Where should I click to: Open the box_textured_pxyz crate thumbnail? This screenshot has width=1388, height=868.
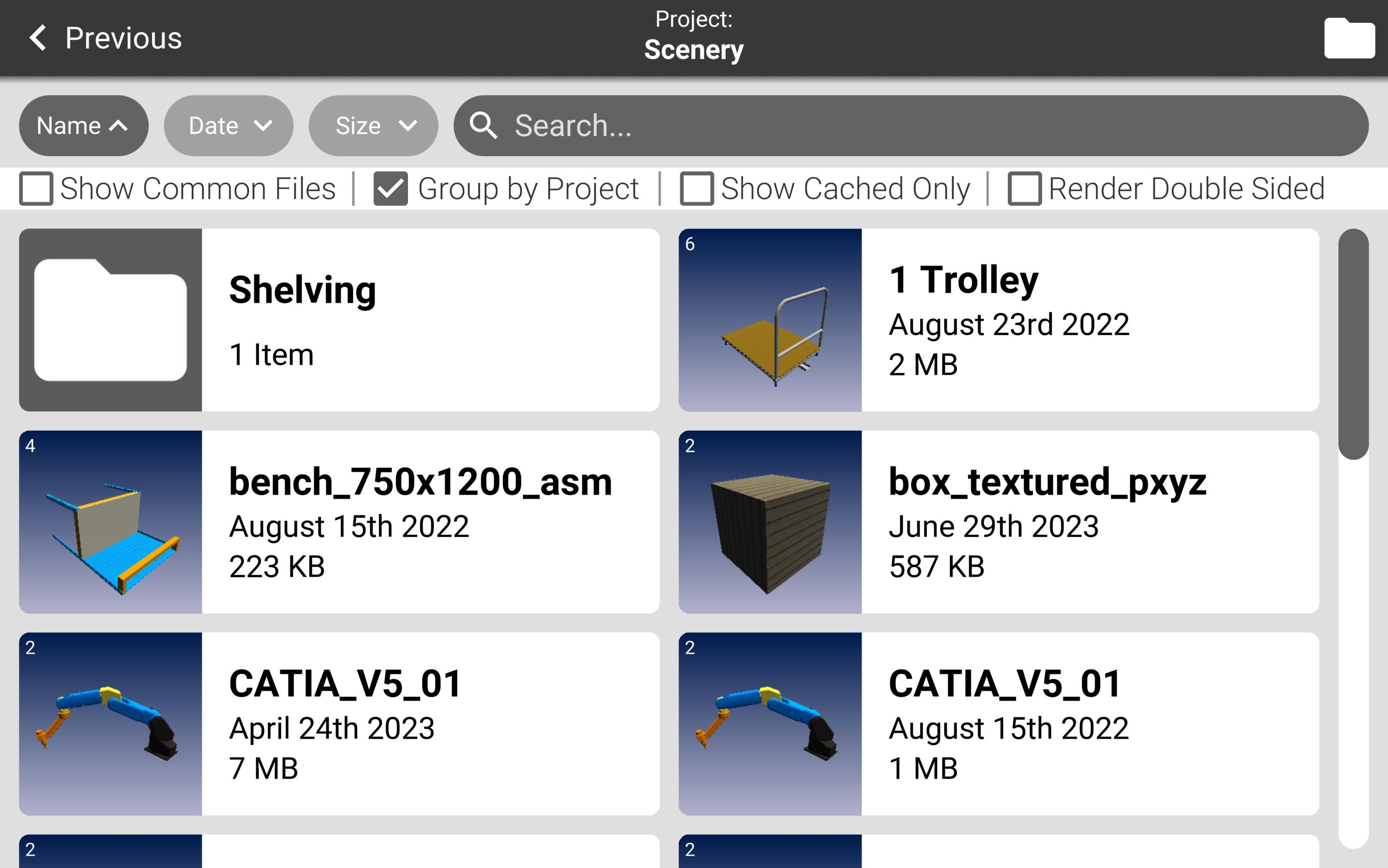pos(769,522)
